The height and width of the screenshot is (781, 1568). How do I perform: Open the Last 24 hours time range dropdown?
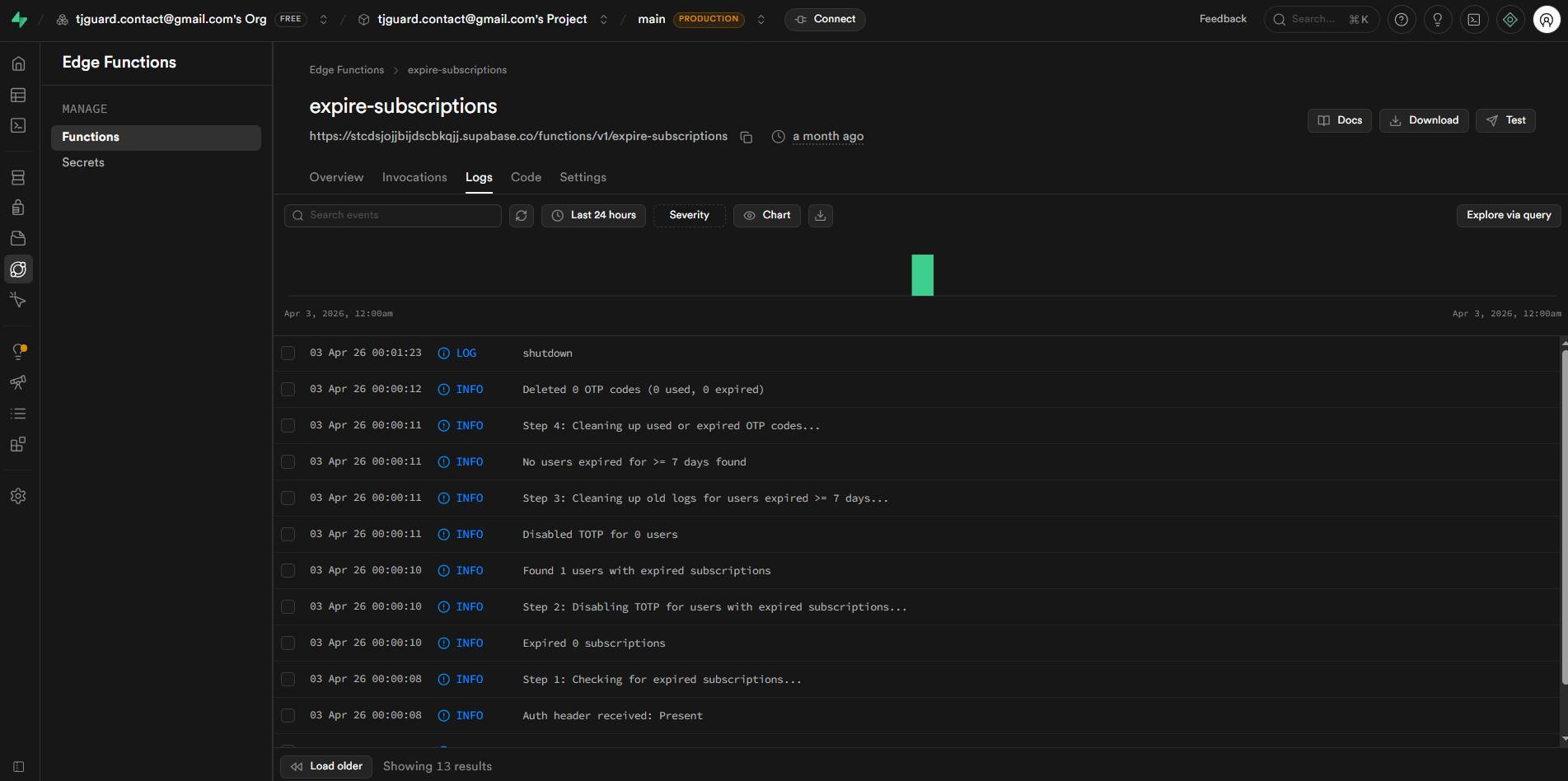(593, 216)
